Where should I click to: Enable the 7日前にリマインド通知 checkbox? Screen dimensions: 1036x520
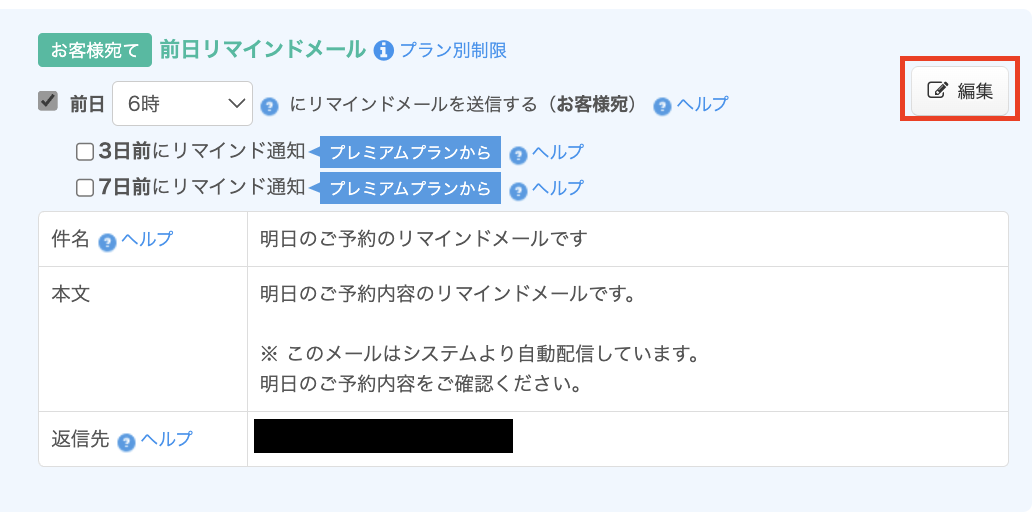(85, 188)
